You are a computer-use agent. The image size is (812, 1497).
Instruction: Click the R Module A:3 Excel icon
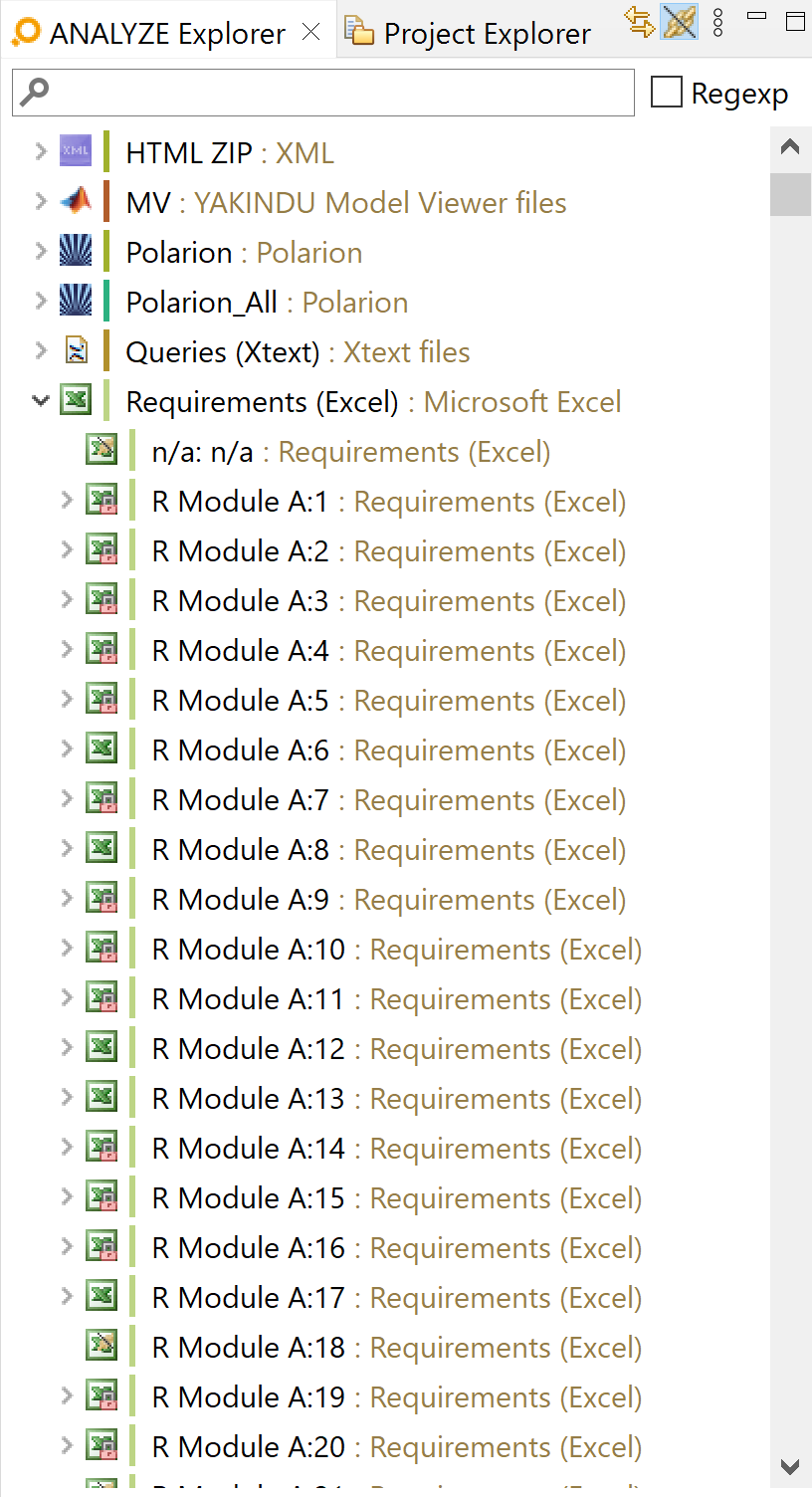pyautogui.click(x=101, y=599)
